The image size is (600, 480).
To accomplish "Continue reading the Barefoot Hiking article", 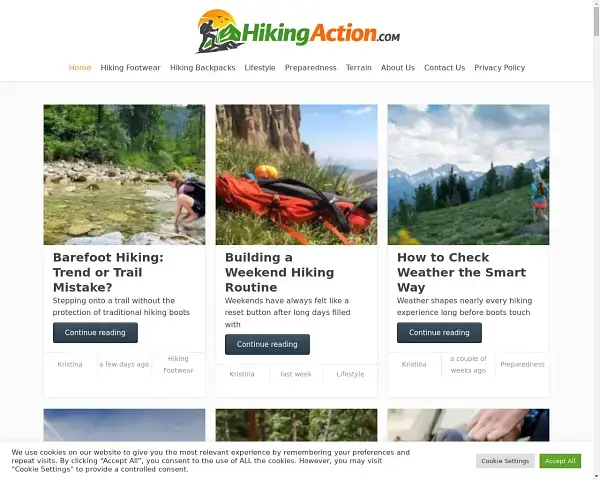I will (x=95, y=332).
